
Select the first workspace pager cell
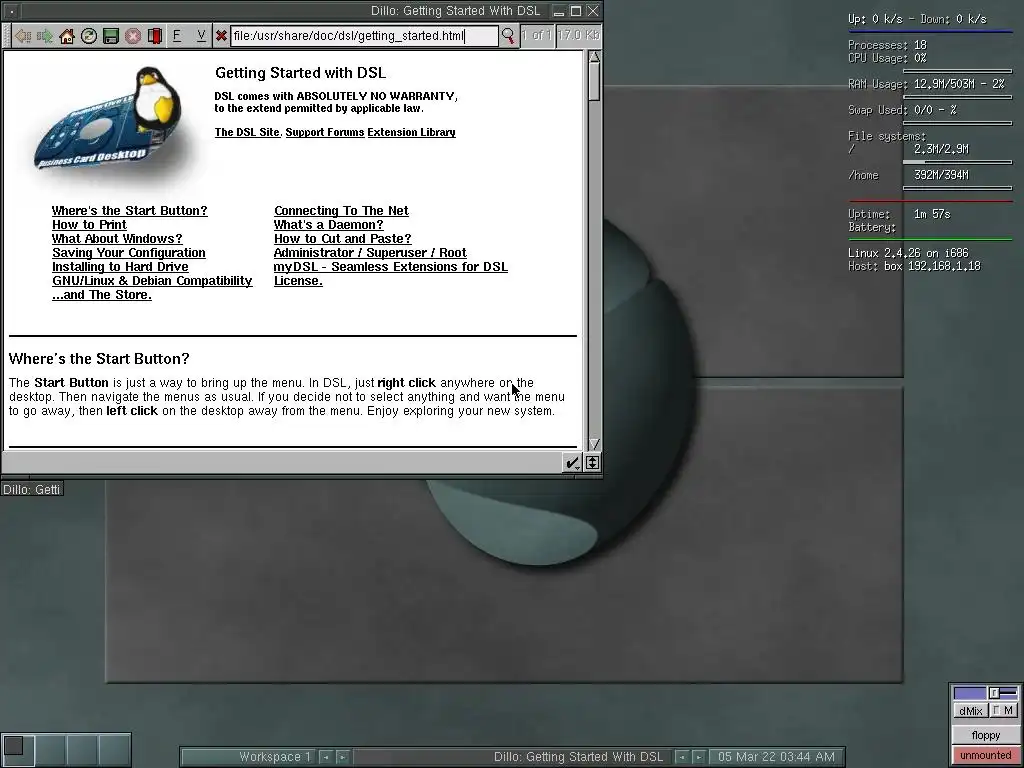18,749
